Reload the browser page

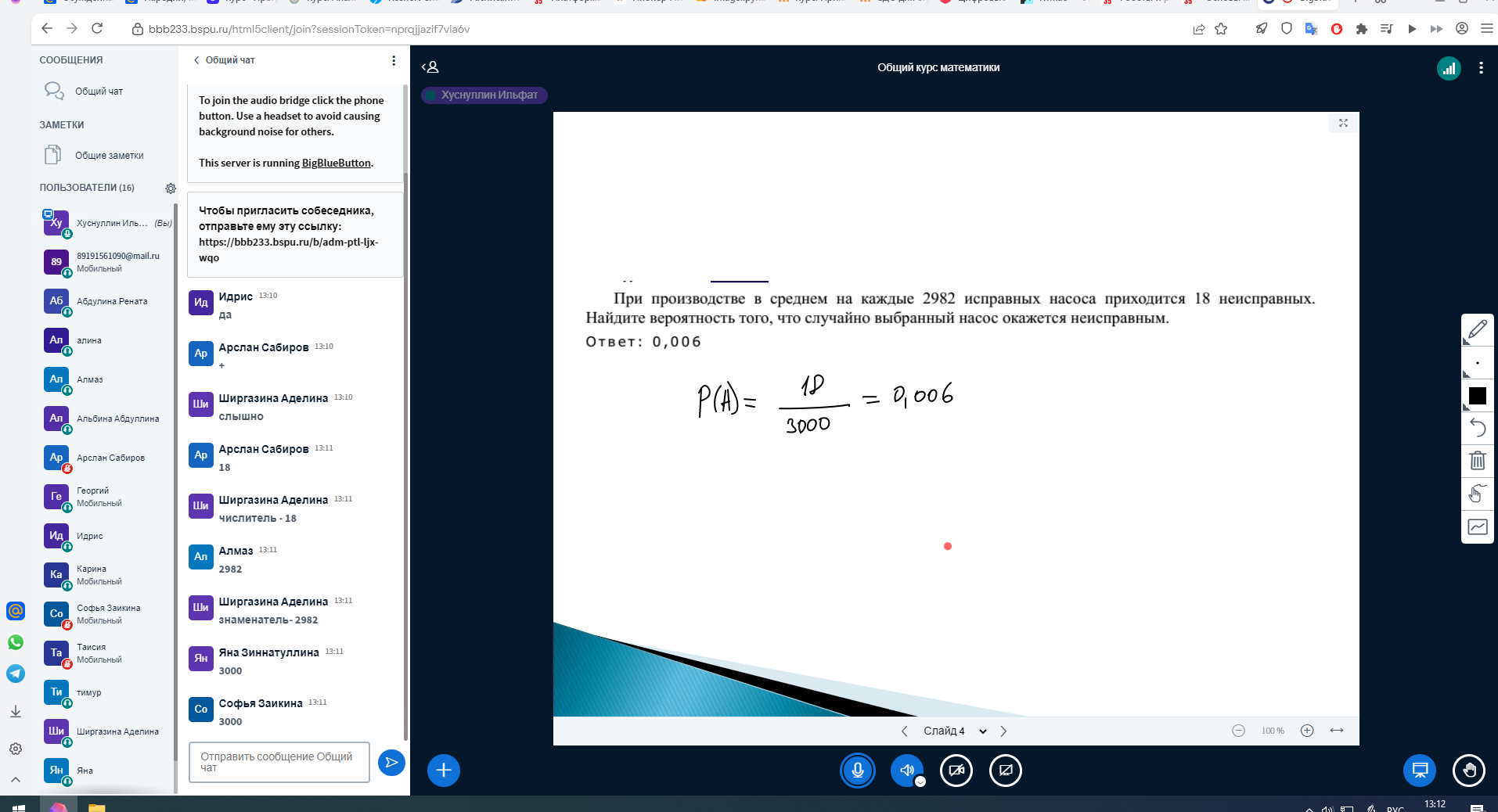point(97,29)
